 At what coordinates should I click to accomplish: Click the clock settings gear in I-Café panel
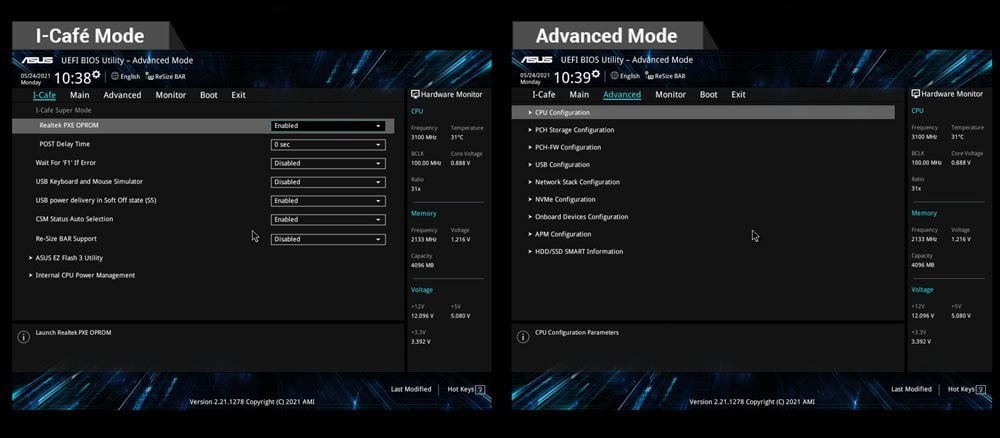[96, 75]
